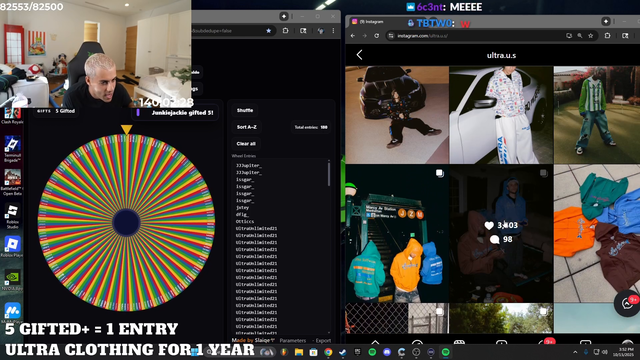The image size is (640, 360).
Task: Click the Made by Slaiqe credit link
Action: point(253,340)
